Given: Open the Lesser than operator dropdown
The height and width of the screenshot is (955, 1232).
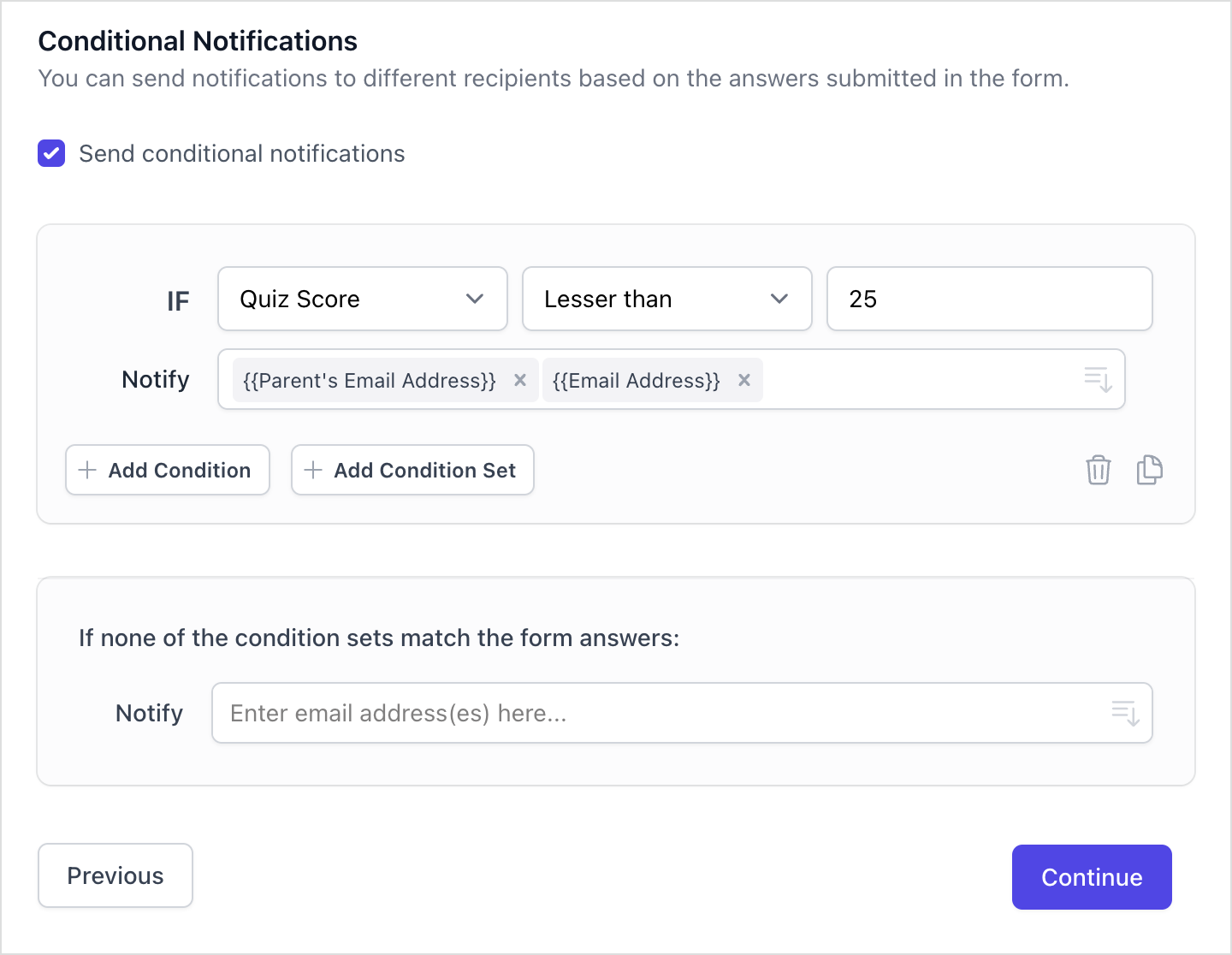Looking at the screenshot, I should tap(666, 299).
